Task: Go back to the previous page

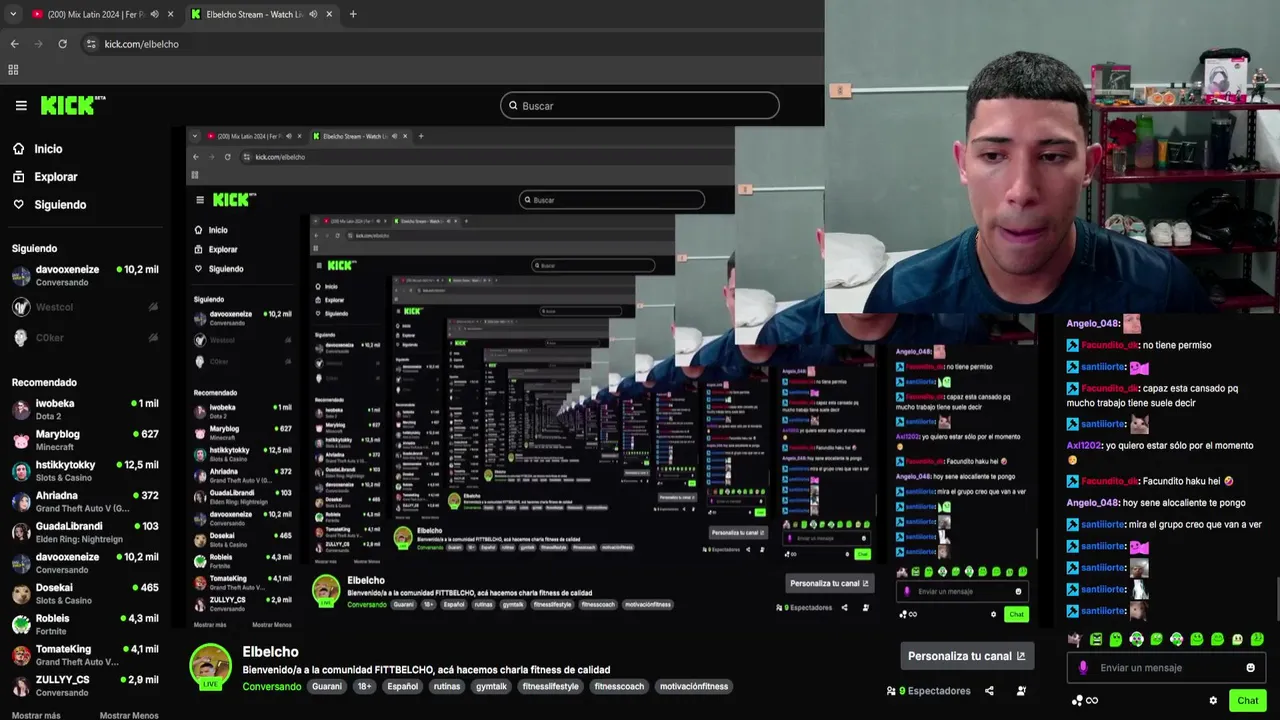Action: [14, 44]
